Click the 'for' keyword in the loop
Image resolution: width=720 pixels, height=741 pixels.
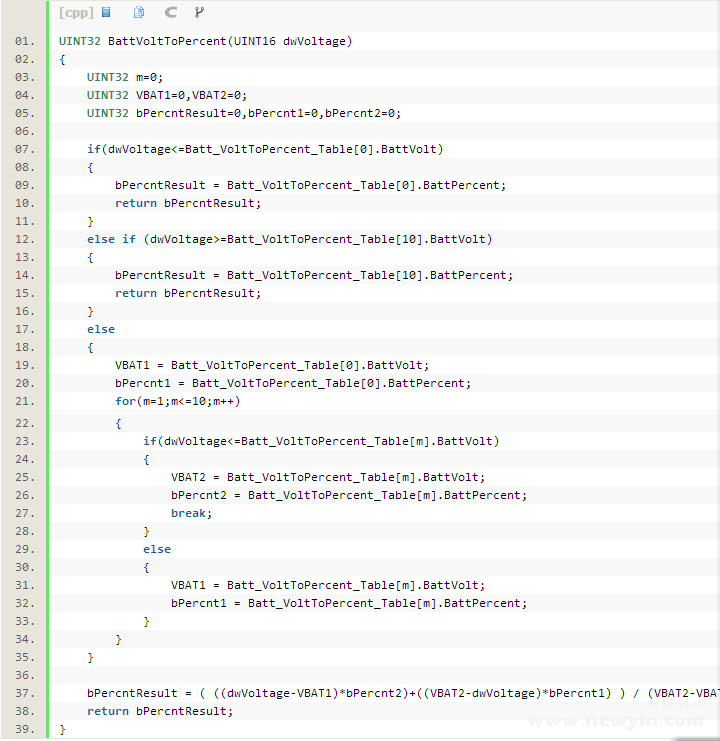point(125,401)
